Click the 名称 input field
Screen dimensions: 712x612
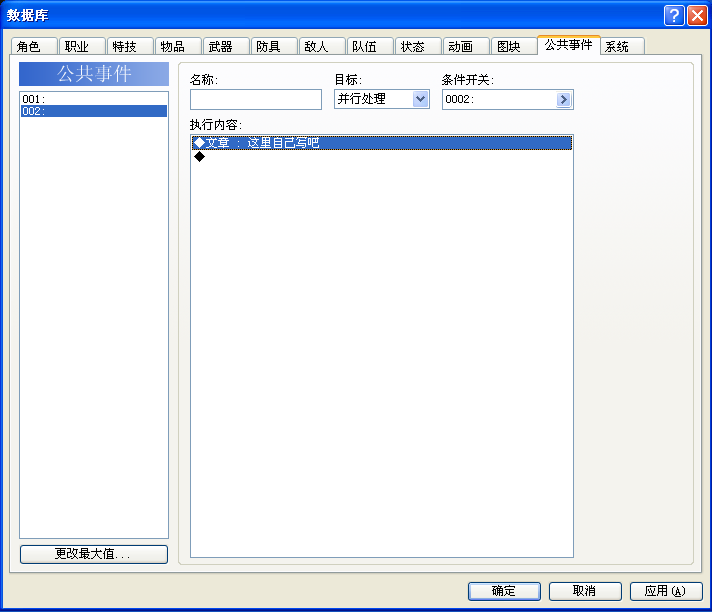tap(256, 99)
